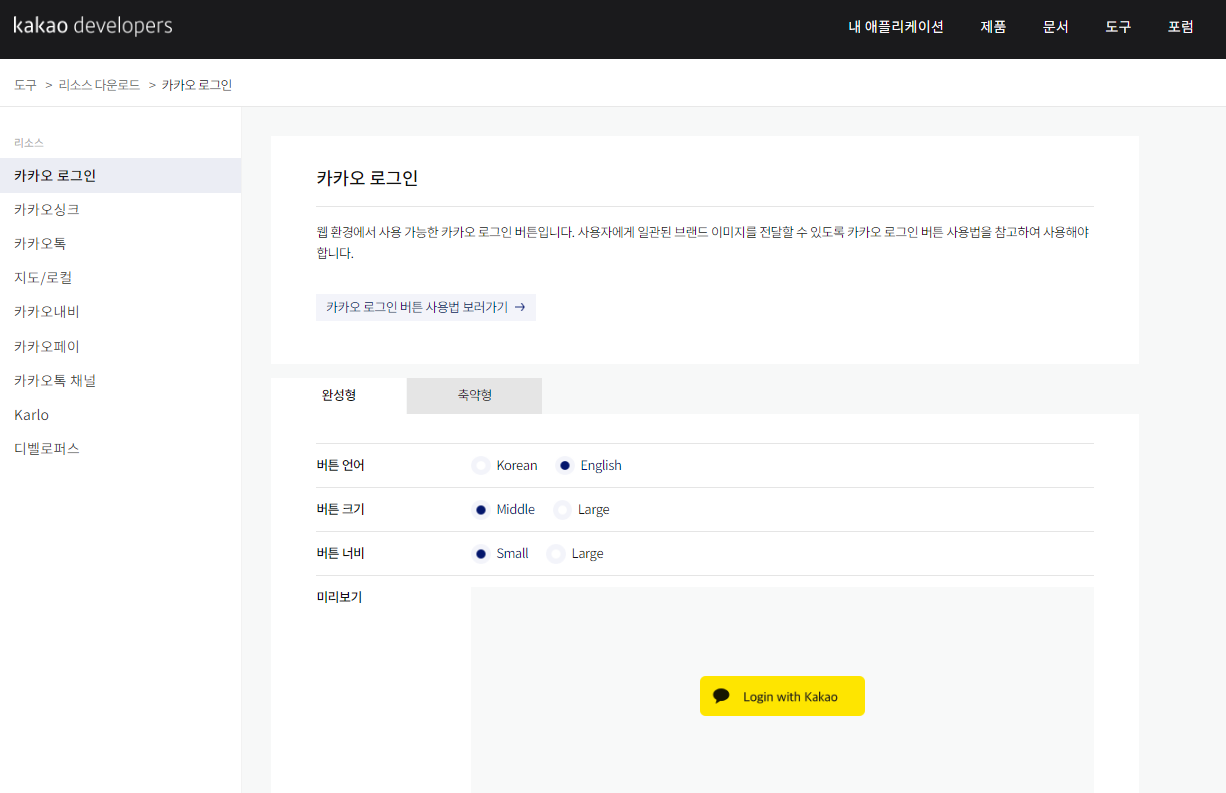Click the 카카오 로그인 page heading
Viewport: 1226px width, 793px height.
coord(367,178)
